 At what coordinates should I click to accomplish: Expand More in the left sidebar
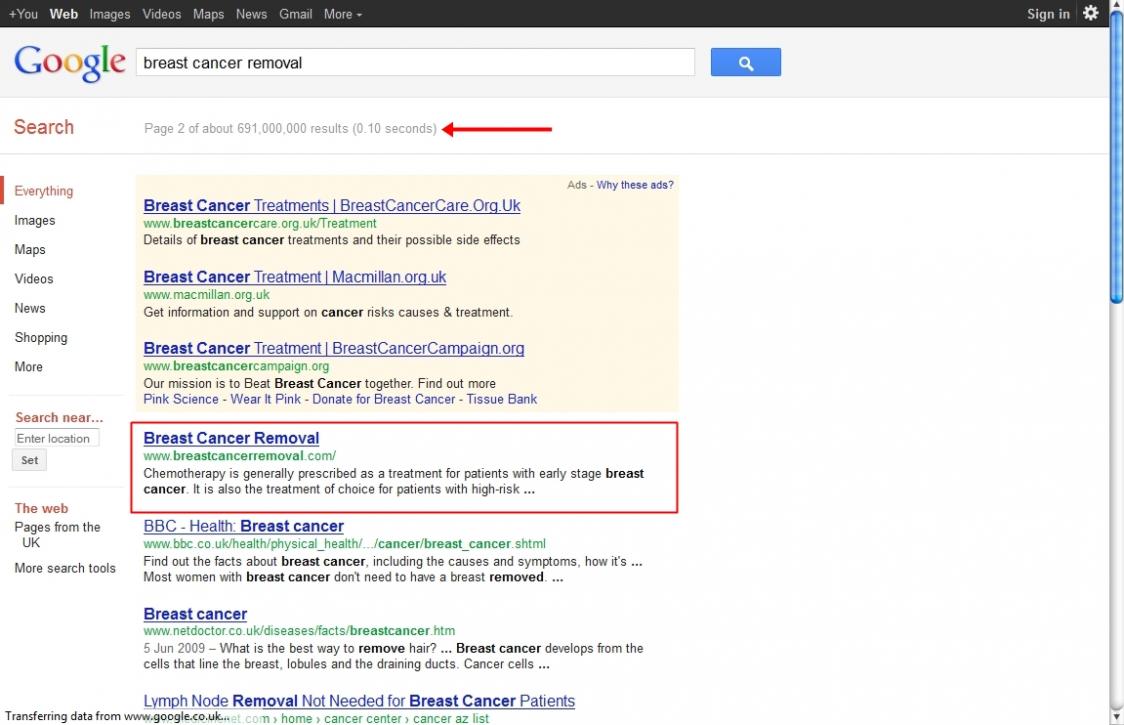coord(29,366)
